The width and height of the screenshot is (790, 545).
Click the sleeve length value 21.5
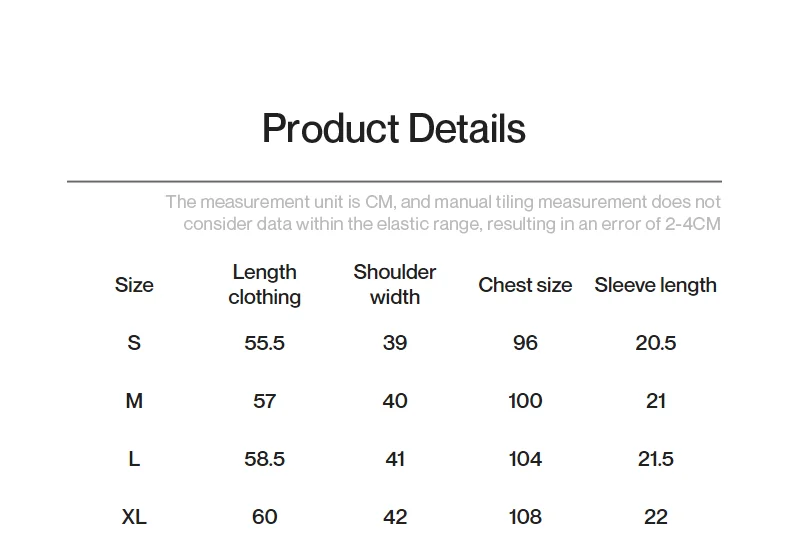(655, 459)
